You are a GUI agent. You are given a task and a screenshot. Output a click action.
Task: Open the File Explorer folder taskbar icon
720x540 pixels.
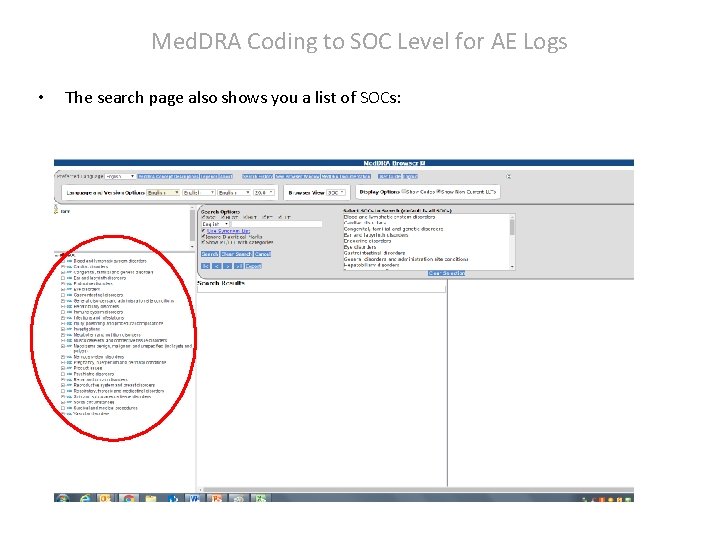(151, 498)
